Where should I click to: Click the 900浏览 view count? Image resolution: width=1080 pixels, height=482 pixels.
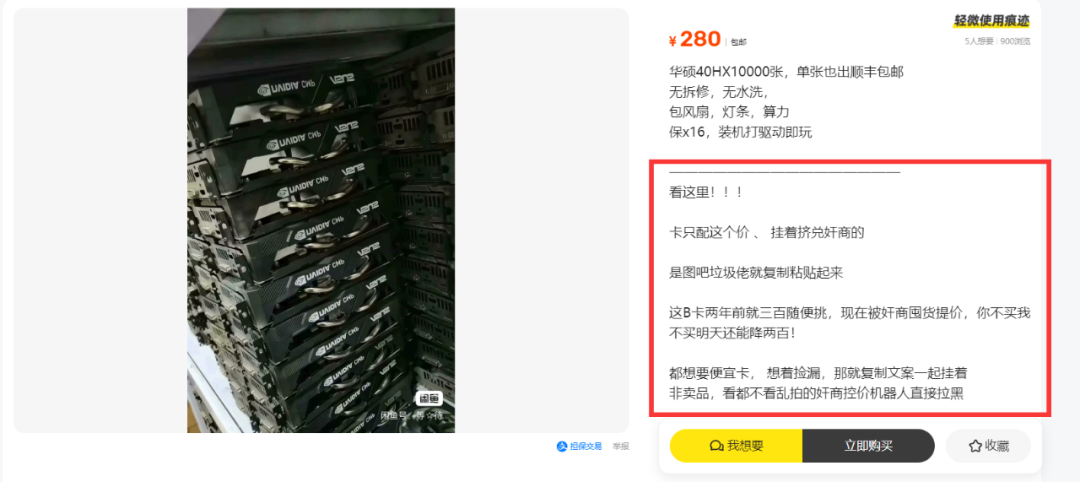point(1015,41)
